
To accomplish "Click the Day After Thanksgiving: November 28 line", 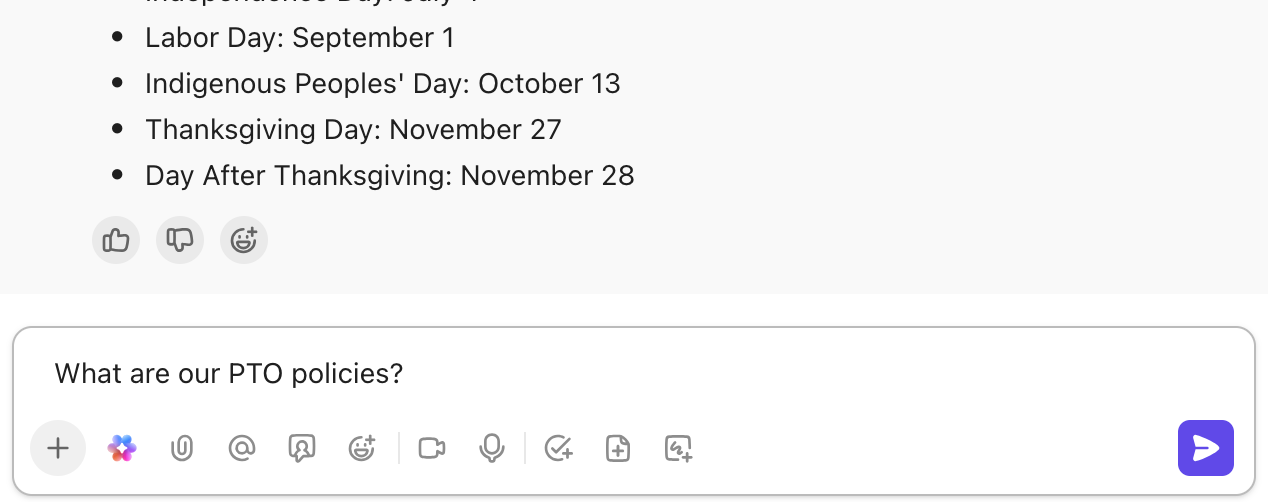I will [389, 176].
